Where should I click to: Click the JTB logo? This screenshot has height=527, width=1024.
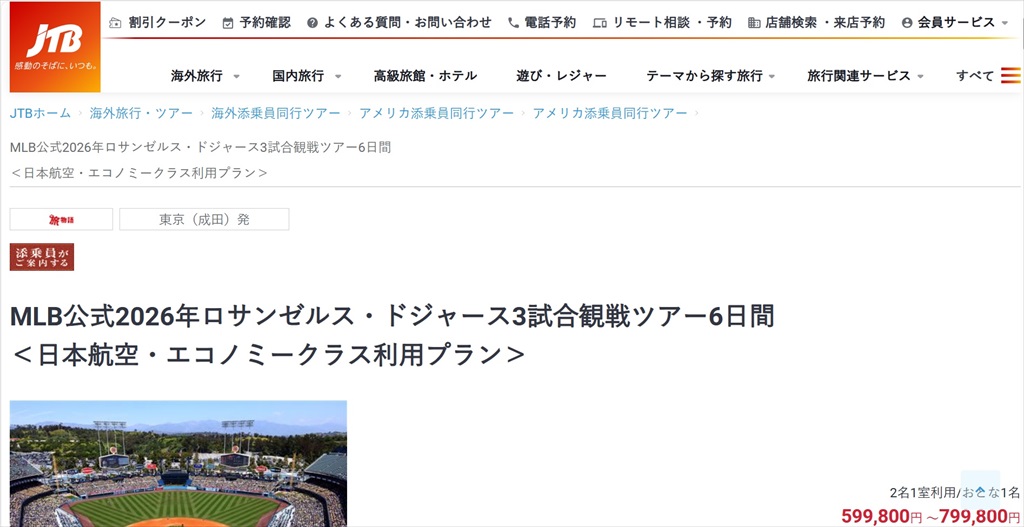click(x=55, y=46)
